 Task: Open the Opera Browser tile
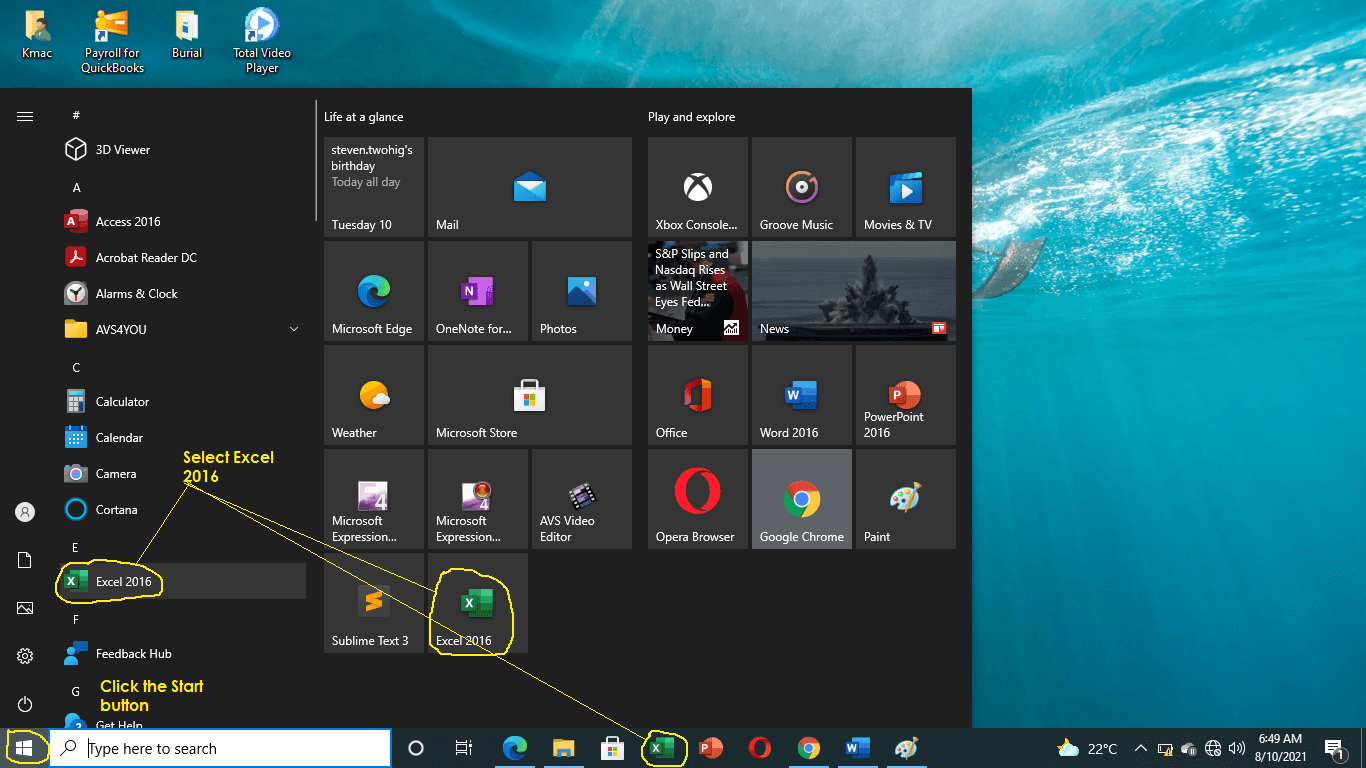pos(697,499)
